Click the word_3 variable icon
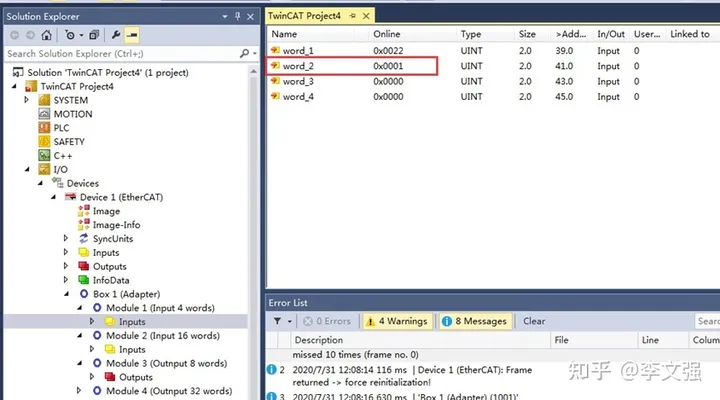 [x=276, y=81]
